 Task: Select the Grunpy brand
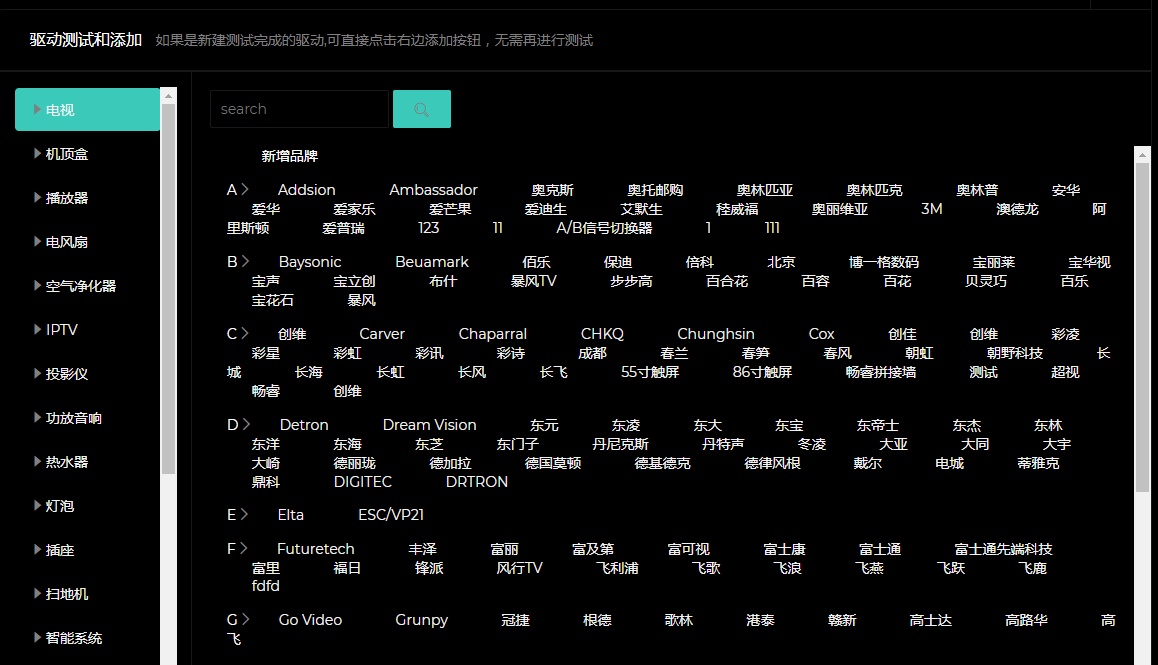pos(422,620)
